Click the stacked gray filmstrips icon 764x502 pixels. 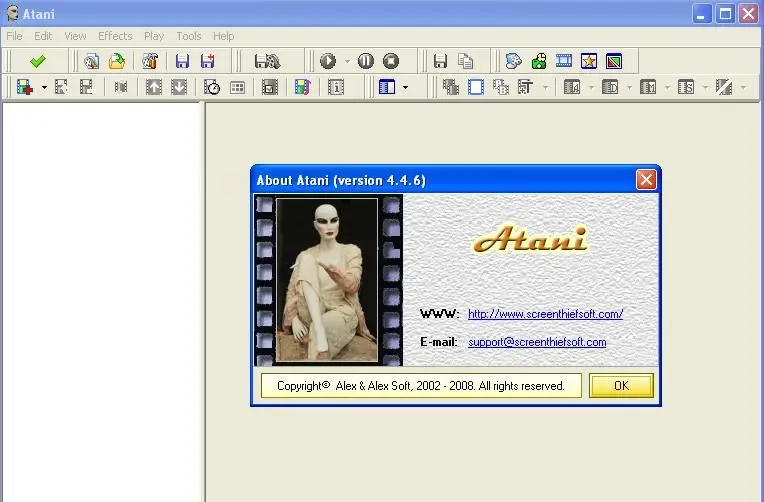pyautogui.click(x=451, y=87)
